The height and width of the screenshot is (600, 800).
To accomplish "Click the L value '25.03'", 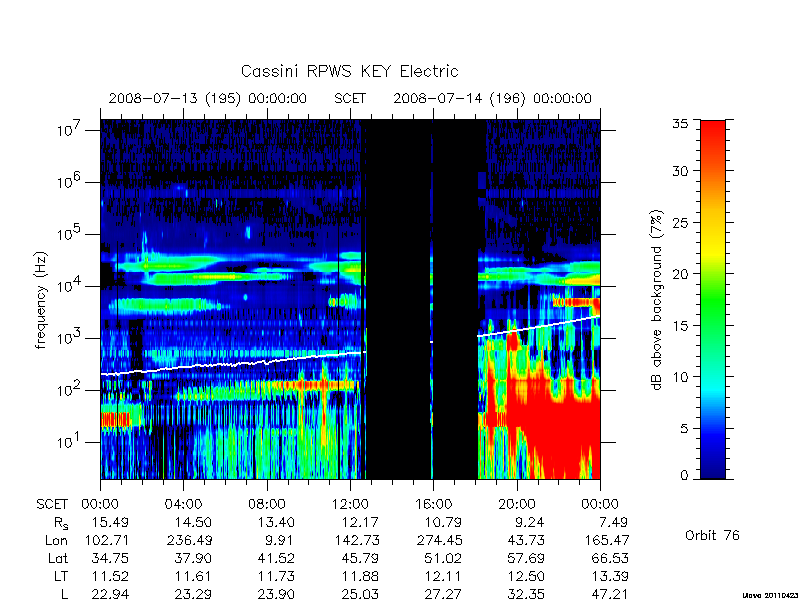I will 360,594.
